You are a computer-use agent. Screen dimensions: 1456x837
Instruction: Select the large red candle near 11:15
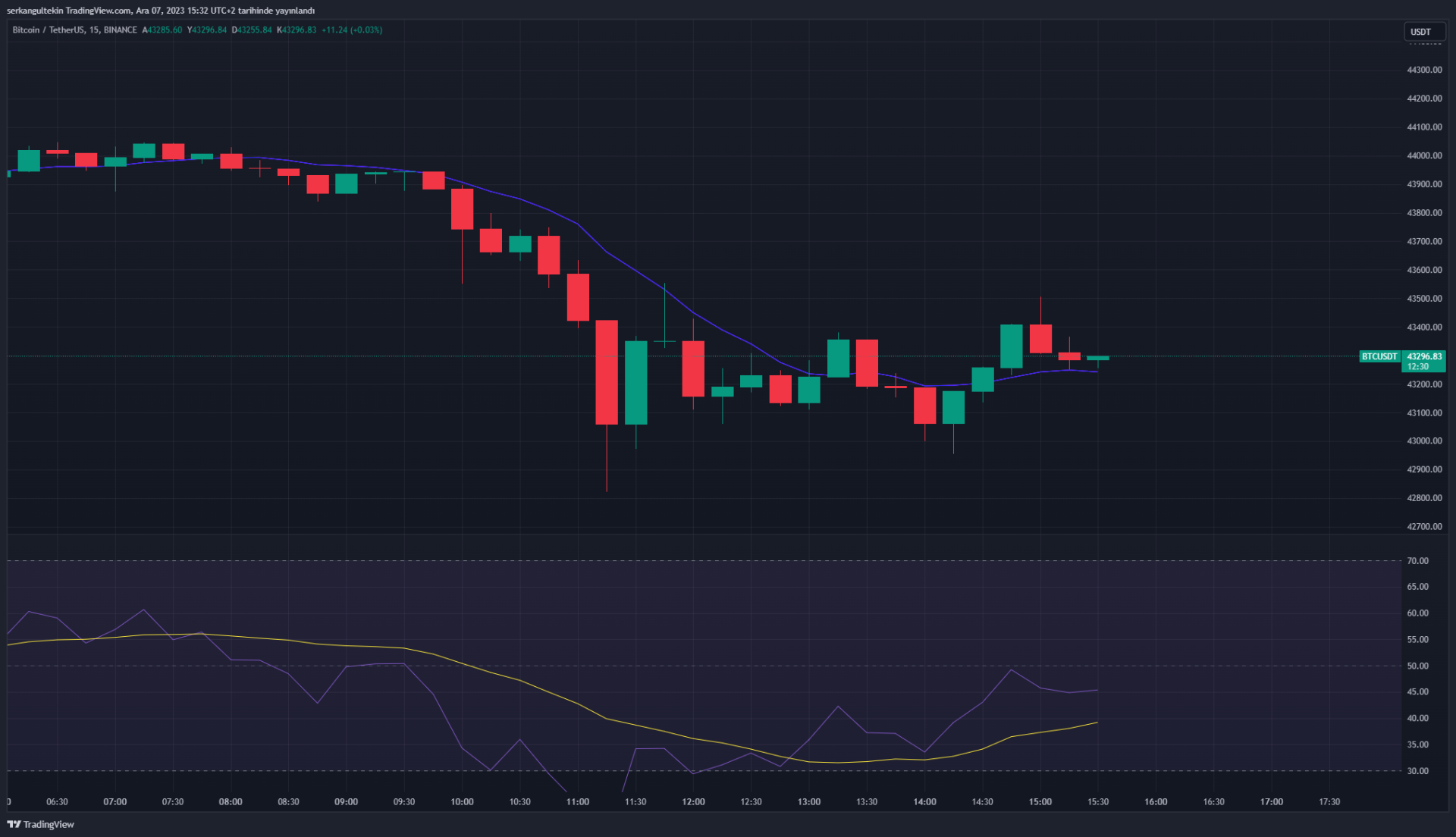(x=607, y=371)
